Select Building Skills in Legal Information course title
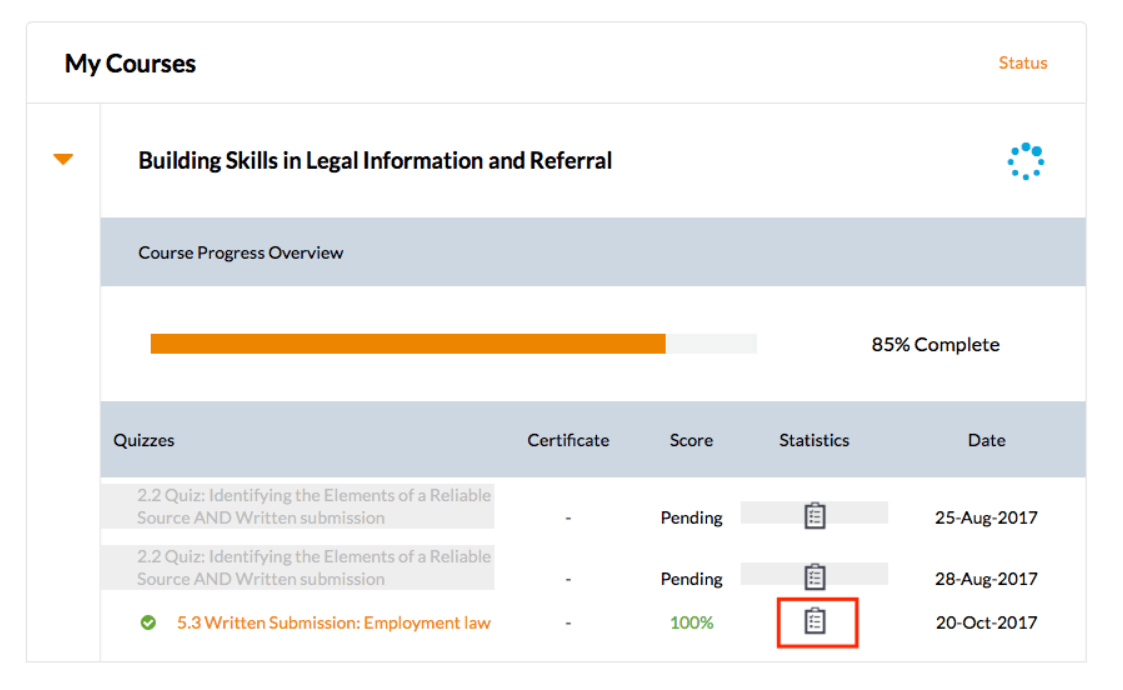Image resolution: width=1123 pixels, height=690 pixels. (375, 161)
